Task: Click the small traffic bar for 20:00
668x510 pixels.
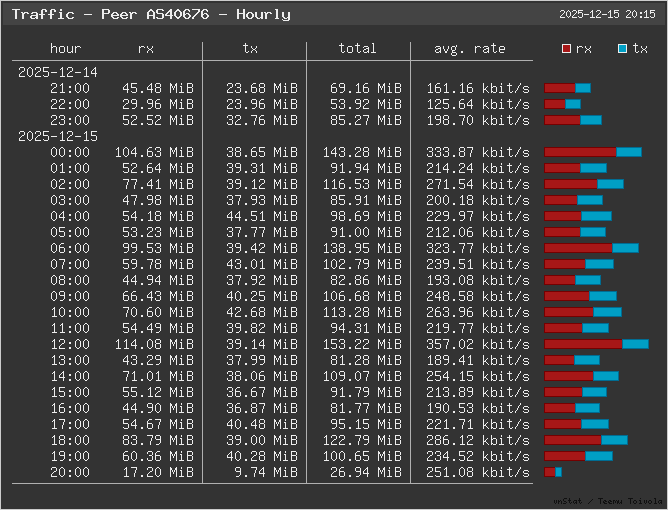Action: [553, 472]
